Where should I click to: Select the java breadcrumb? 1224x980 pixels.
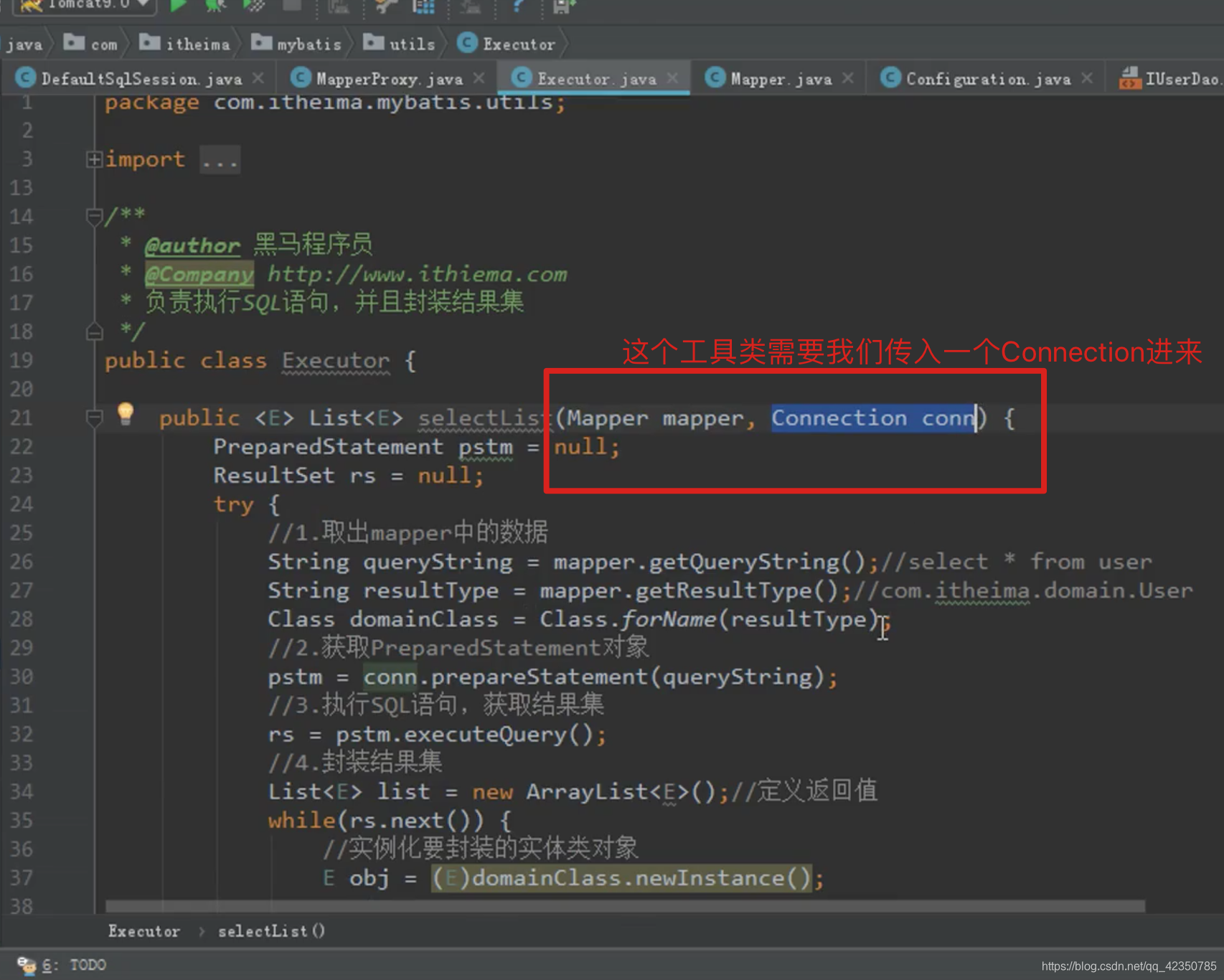coord(24,44)
